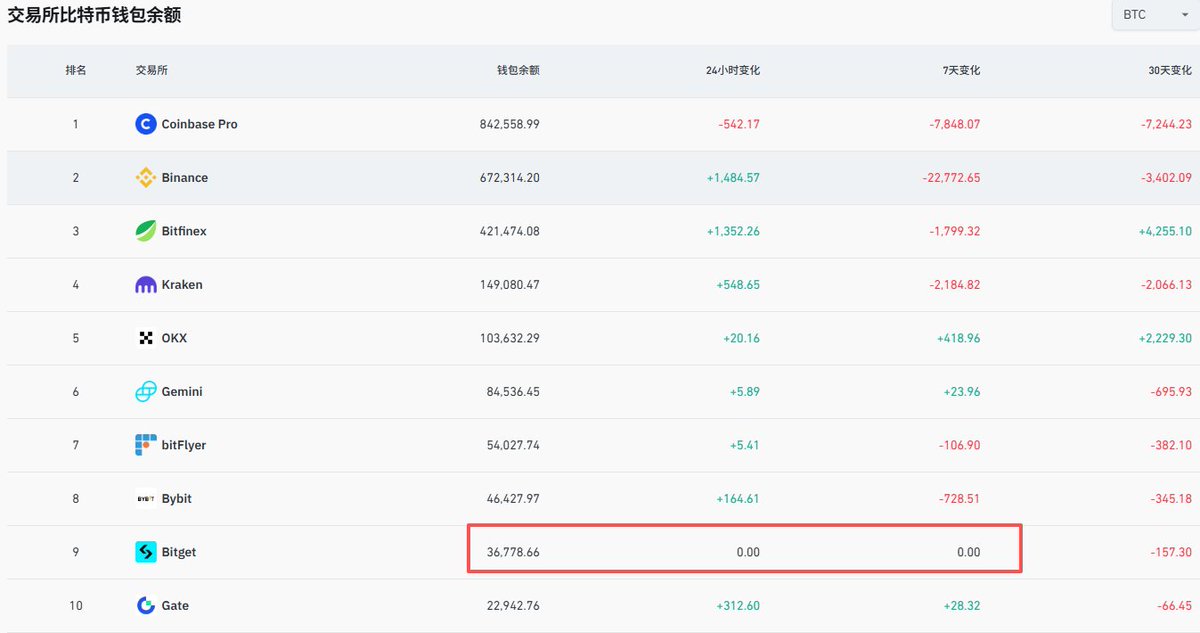Click OKX 24h change +20.16
Screen dimensions: 1200x633
tap(741, 338)
